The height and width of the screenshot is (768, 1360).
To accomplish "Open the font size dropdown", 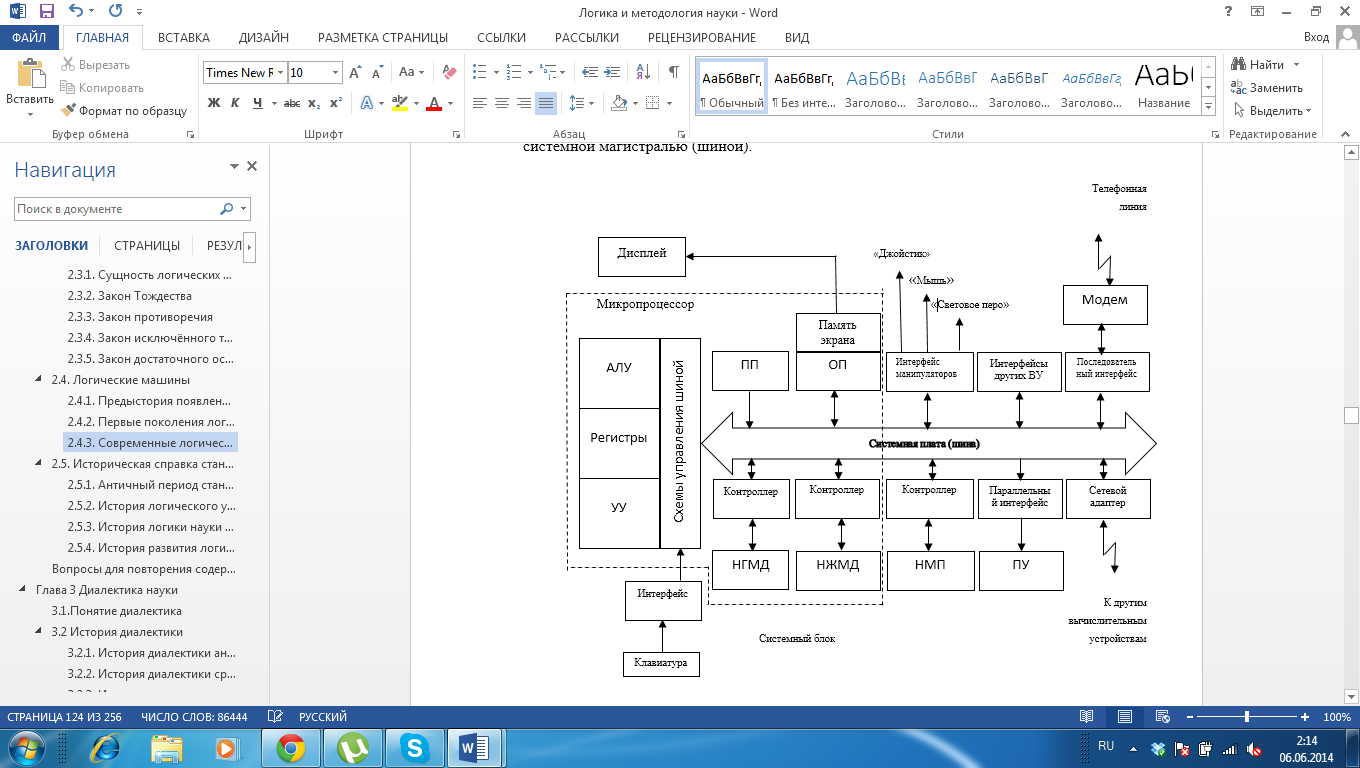I will [x=335, y=72].
